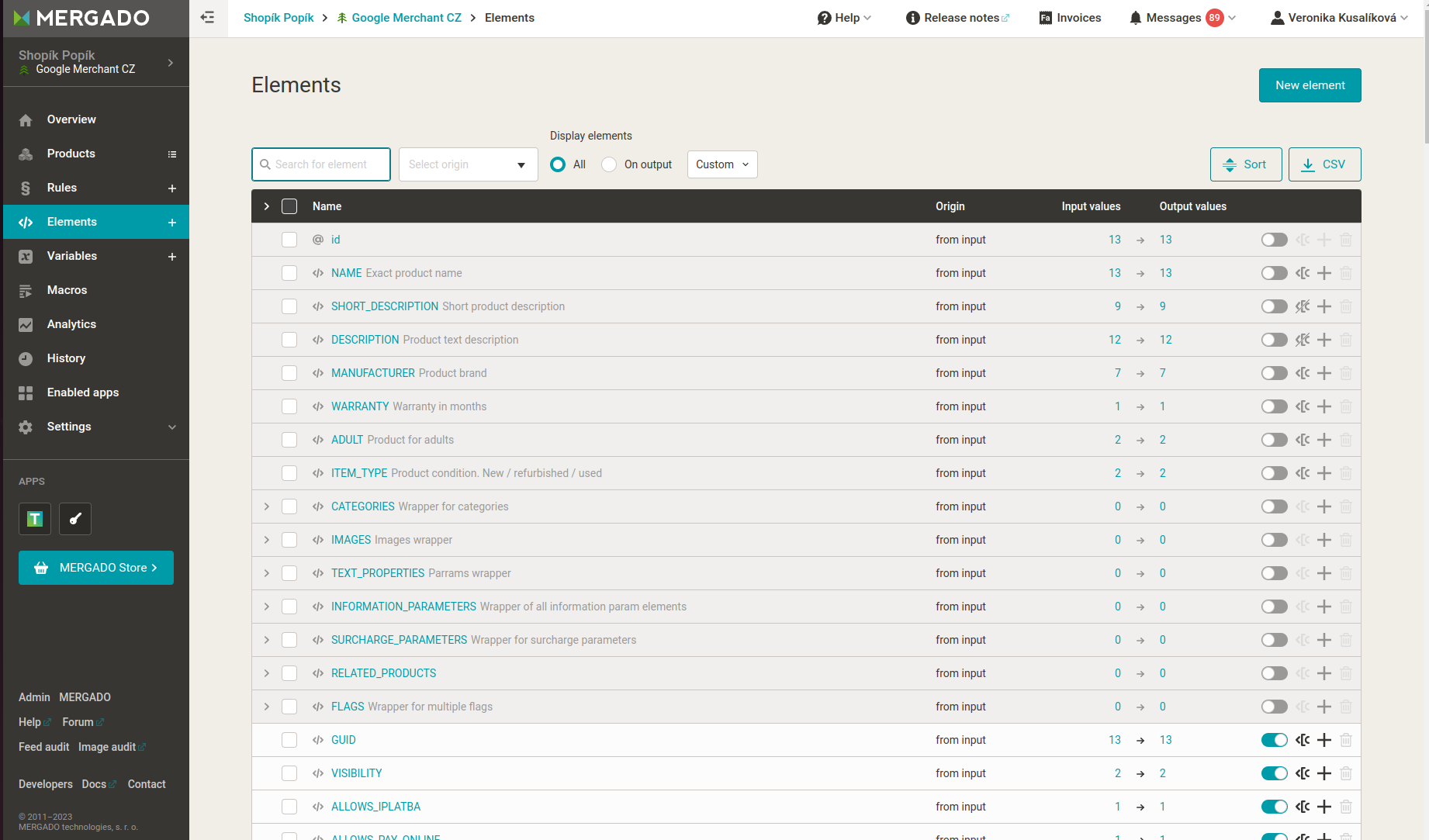Image resolution: width=1429 pixels, height=840 pixels.
Task: Expand the INFORMATION_PARAMETERS row
Action: 267,607
